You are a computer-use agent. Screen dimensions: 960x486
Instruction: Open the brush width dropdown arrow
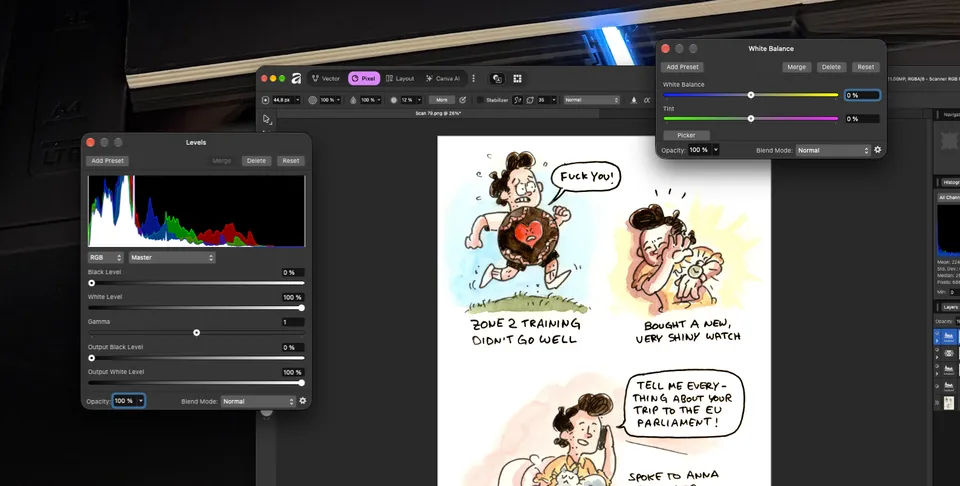pos(297,100)
